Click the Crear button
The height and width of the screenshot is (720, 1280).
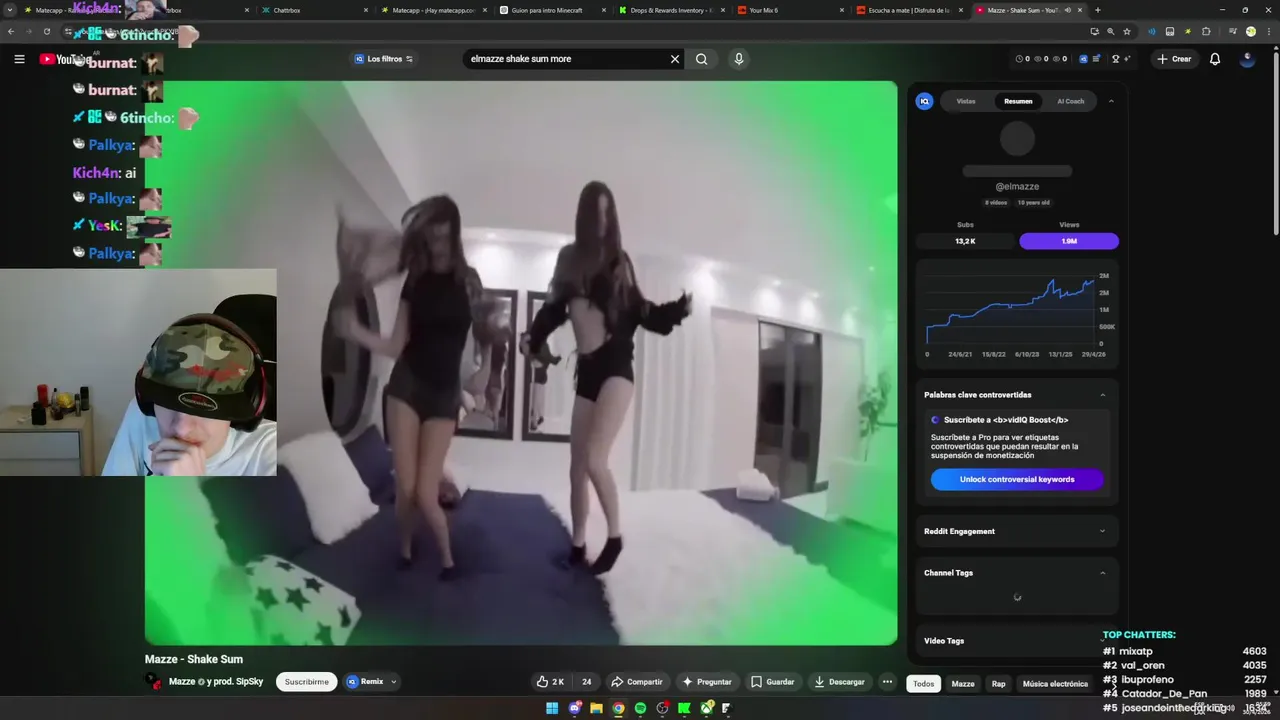click(x=1174, y=59)
